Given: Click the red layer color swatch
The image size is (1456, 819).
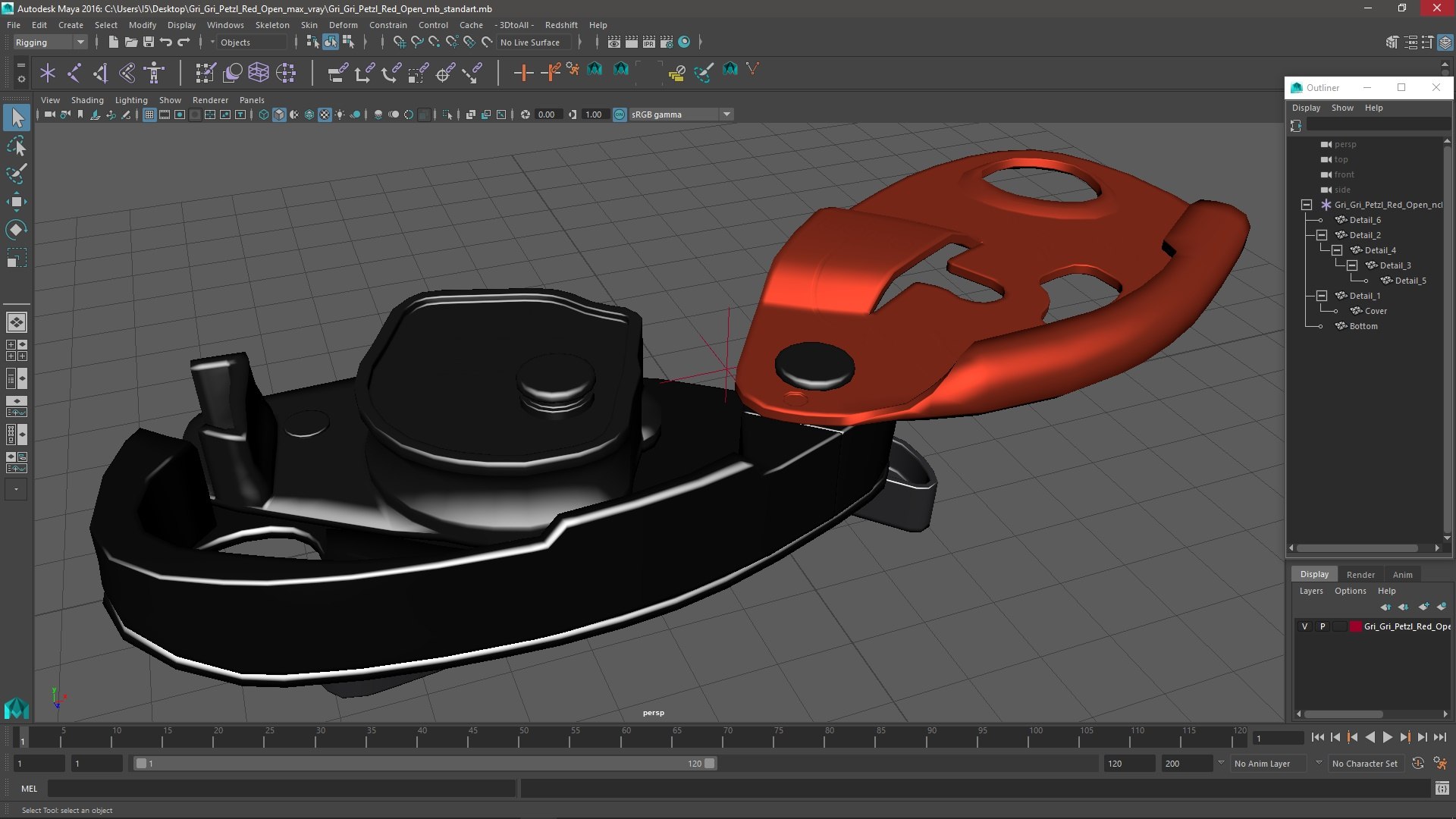Looking at the screenshot, I should (1355, 626).
